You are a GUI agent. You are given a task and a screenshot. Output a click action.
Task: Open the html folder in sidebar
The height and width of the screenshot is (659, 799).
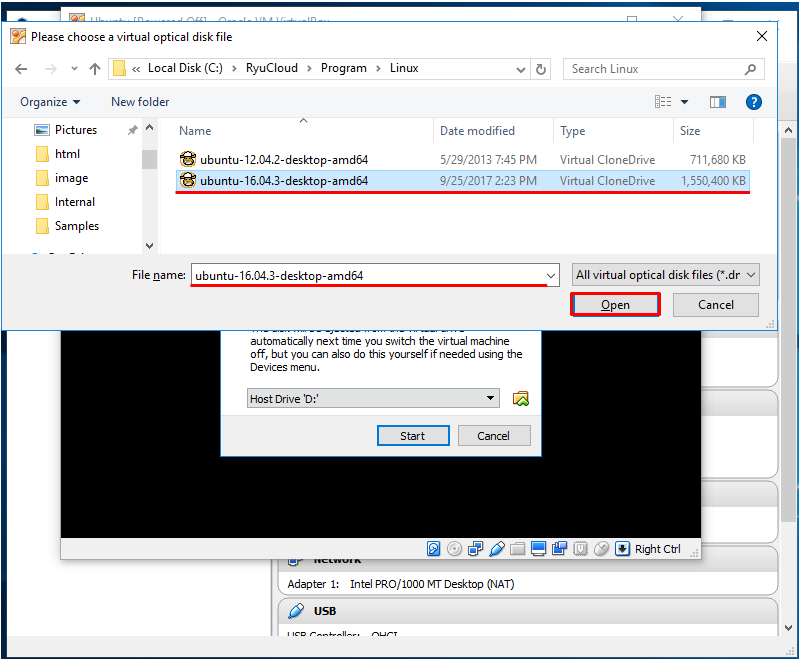(x=67, y=153)
